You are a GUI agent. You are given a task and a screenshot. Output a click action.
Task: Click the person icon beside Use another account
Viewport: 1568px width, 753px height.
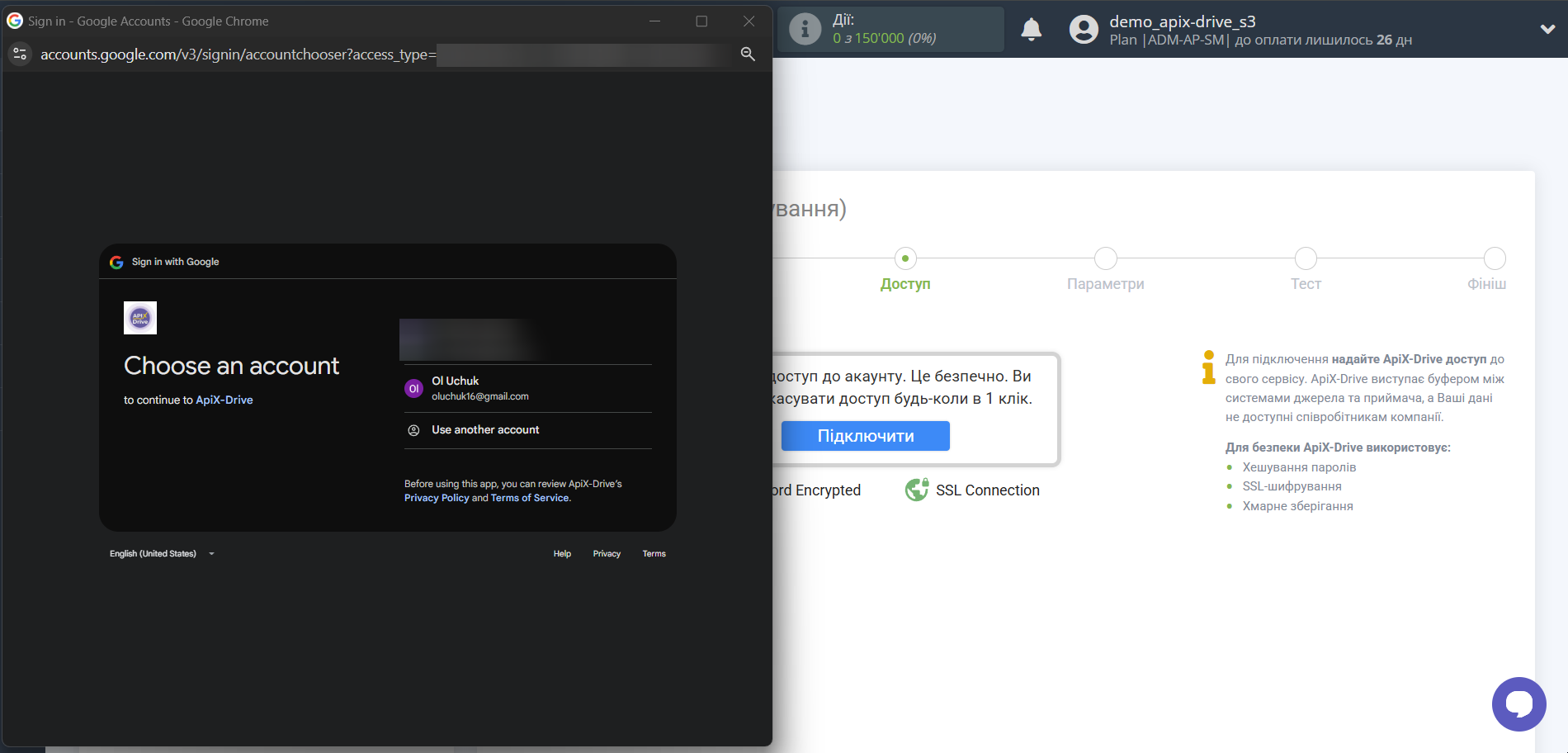[x=414, y=430]
